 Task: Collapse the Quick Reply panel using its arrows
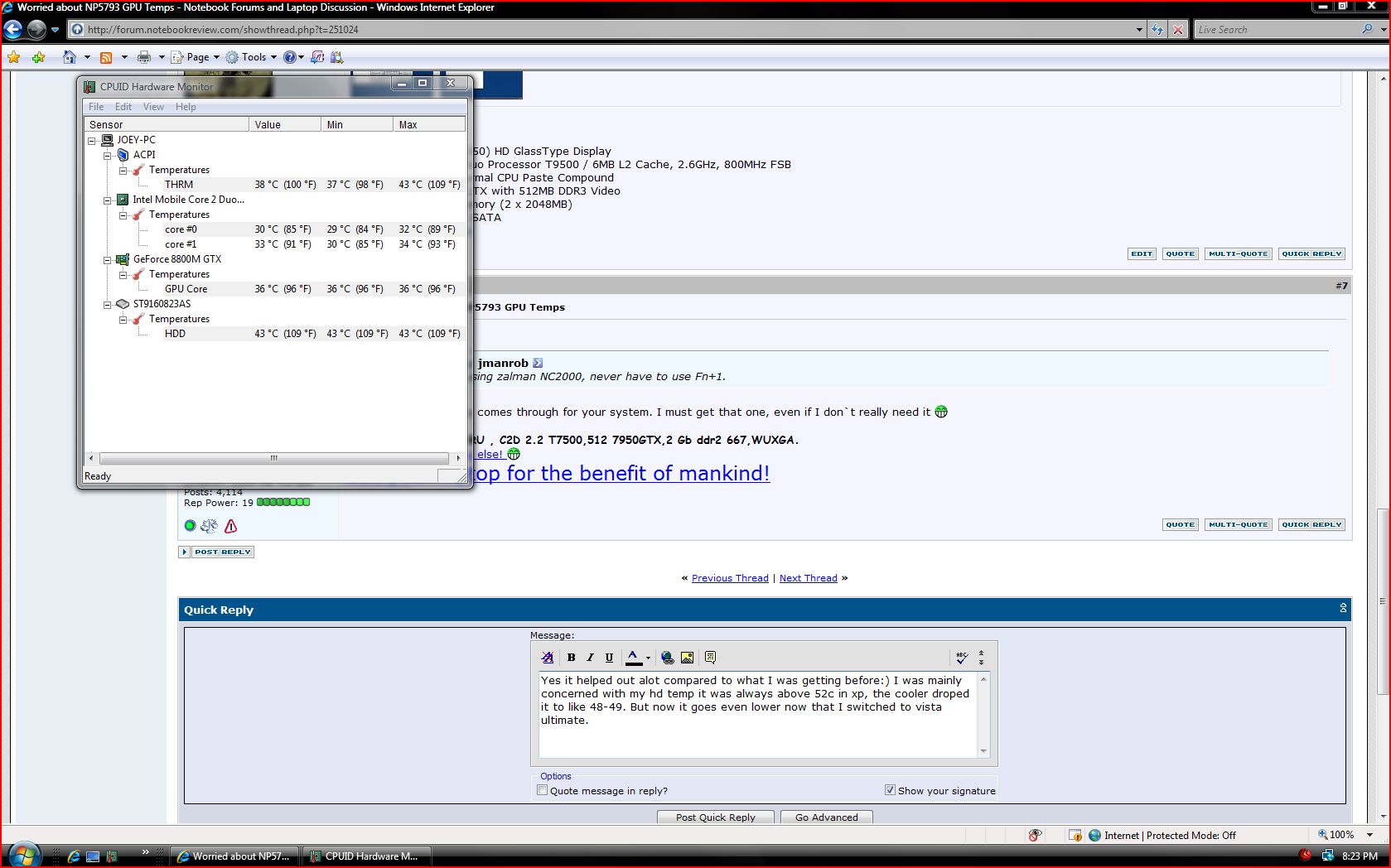(x=1343, y=608)
